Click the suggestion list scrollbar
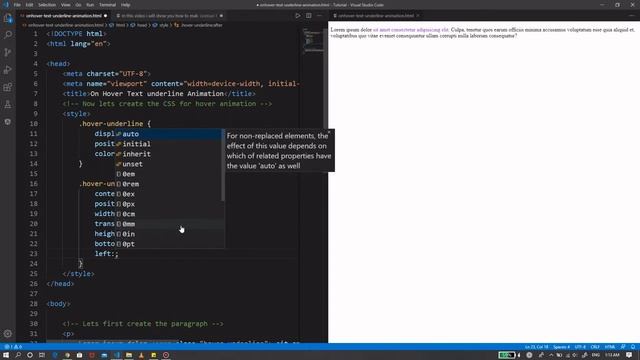The width and height of the screenshot is (640, 360). [x=223, y=165]
